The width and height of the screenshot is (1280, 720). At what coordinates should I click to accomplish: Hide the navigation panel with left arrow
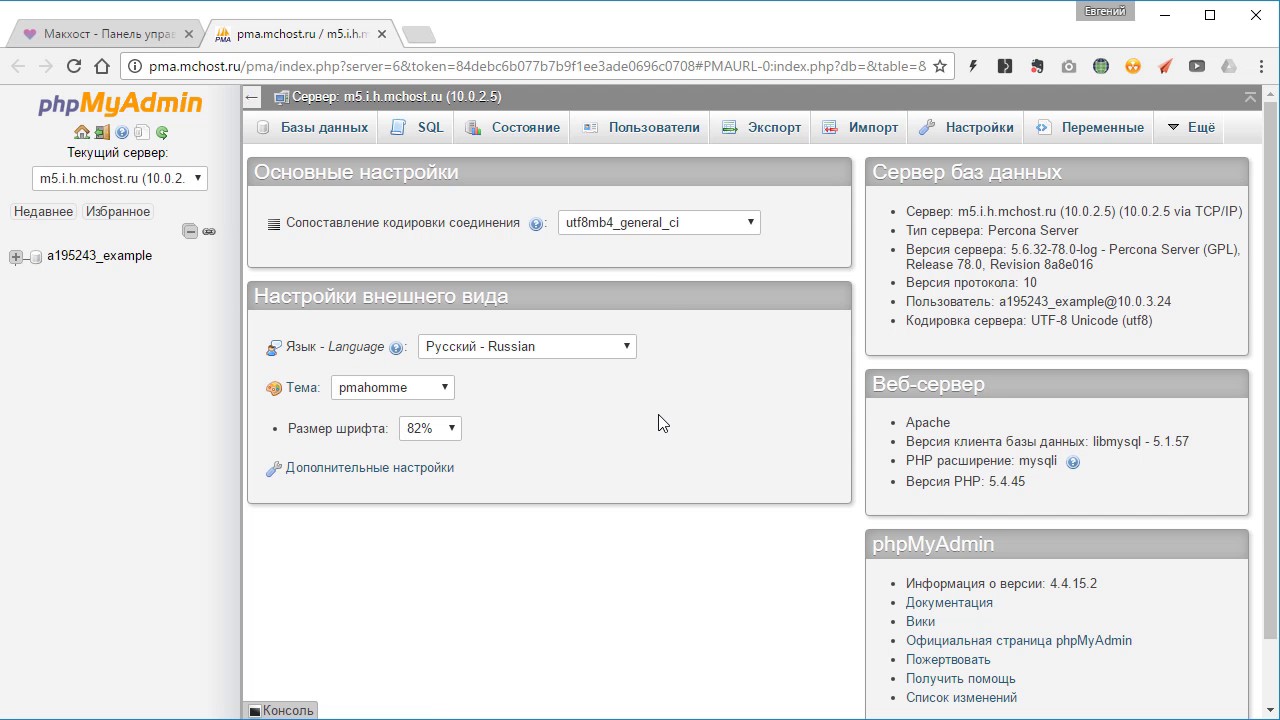click(x=252, y=97)
